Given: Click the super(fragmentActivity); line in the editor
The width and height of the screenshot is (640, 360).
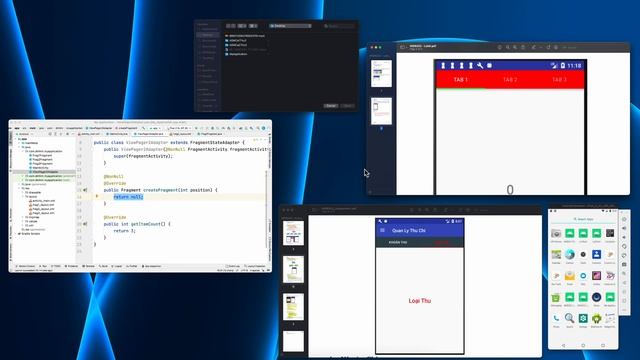Looking at the screenshot, I should [143, 156].
